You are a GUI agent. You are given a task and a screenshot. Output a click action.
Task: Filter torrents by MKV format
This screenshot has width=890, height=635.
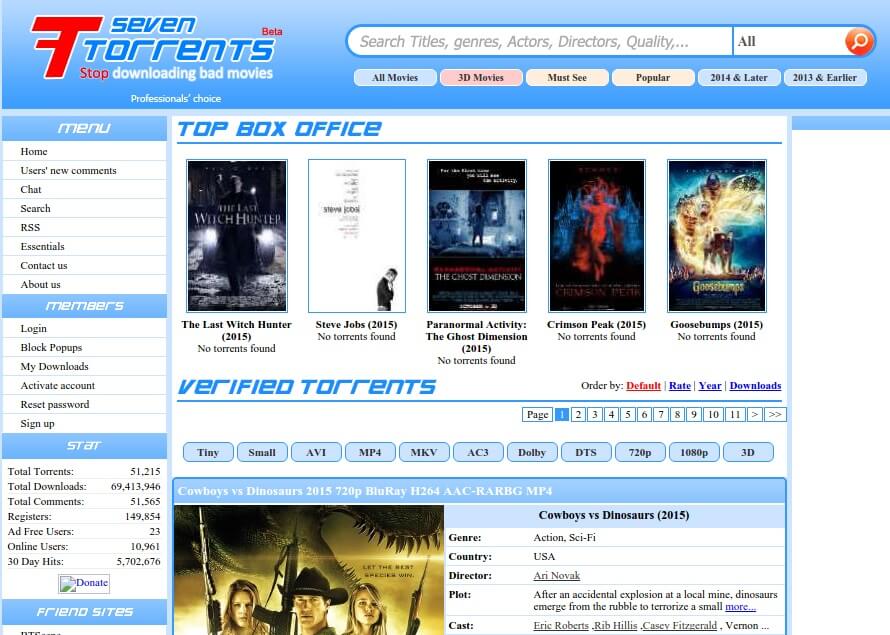[x=424, y=452]
